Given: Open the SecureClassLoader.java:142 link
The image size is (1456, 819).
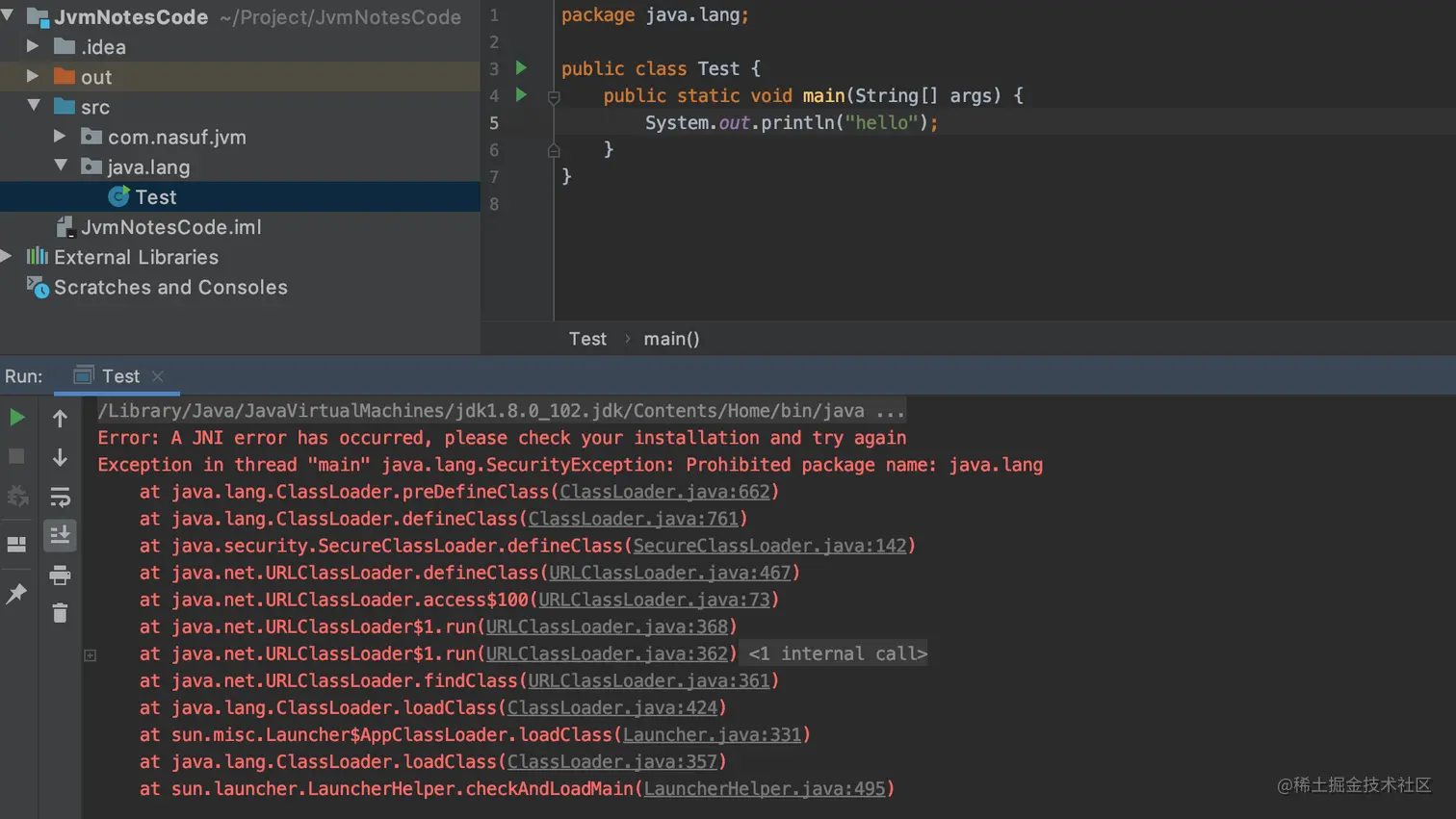Looking at the screenshot, I should tap(770, 546).
